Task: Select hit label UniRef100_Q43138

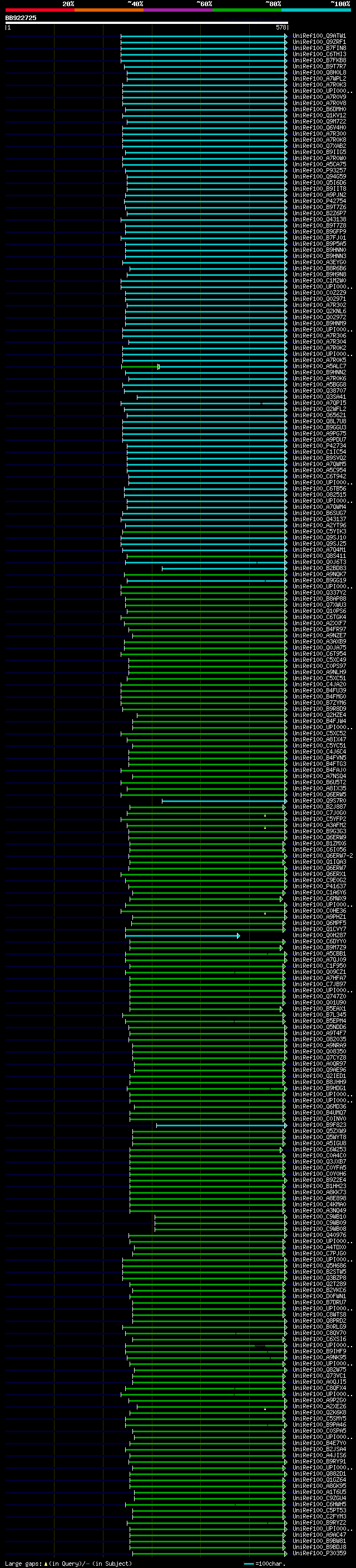Action: point(319,220)
